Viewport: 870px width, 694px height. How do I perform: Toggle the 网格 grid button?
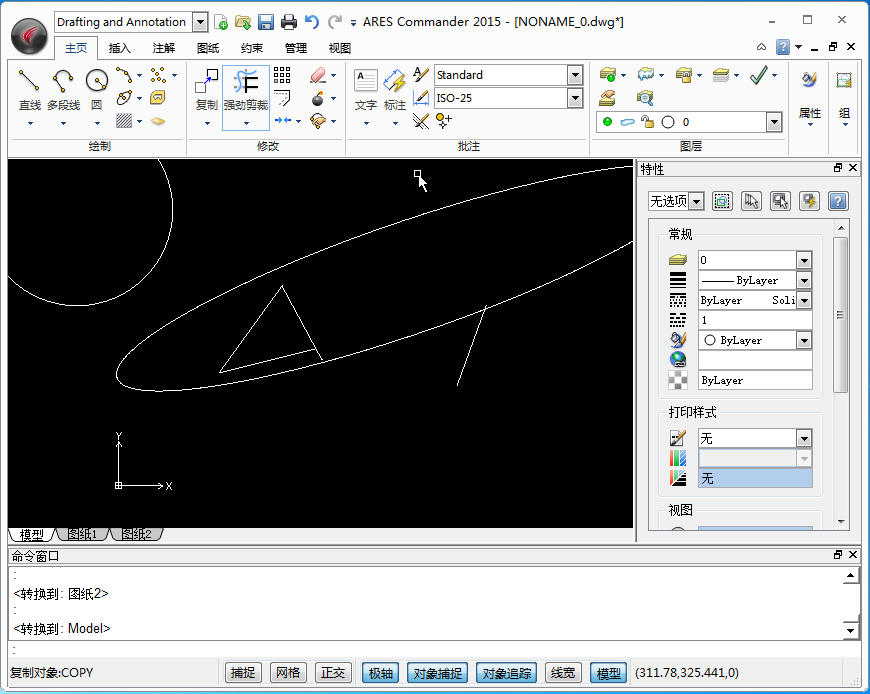coord(288,673)
